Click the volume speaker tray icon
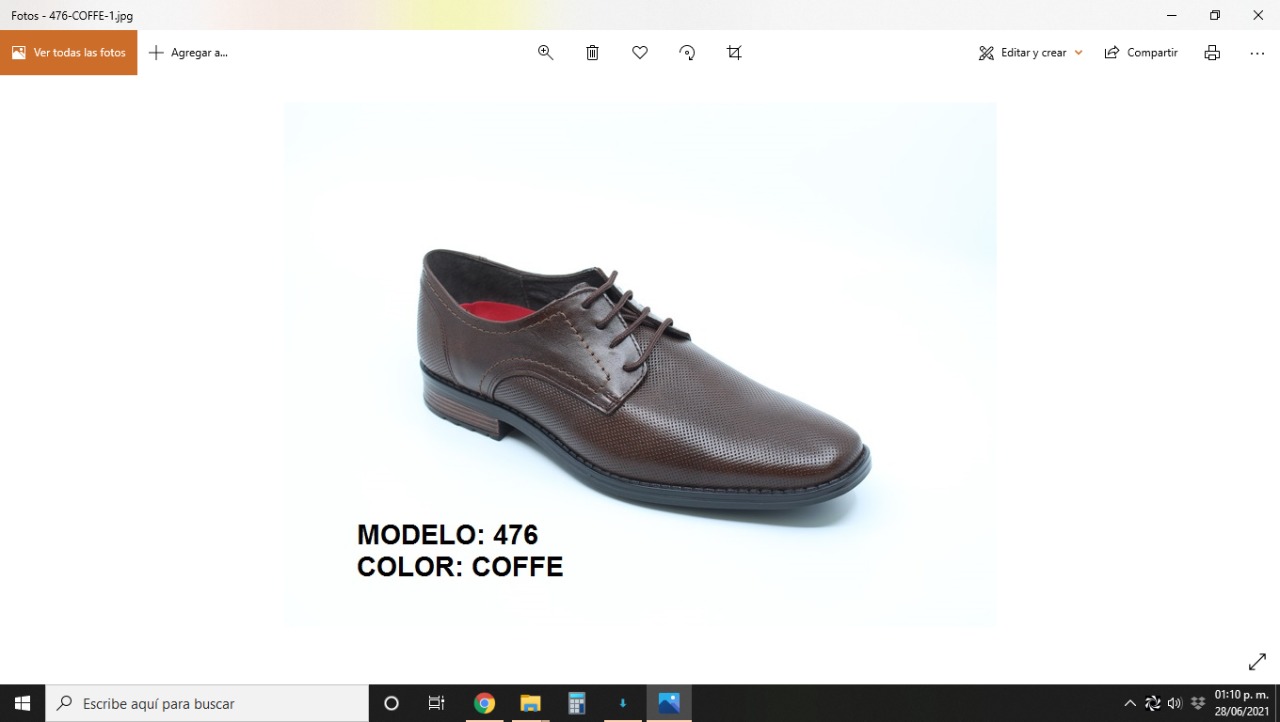The width and height of the screenshot is (1280, 722). coord(1175,703)
